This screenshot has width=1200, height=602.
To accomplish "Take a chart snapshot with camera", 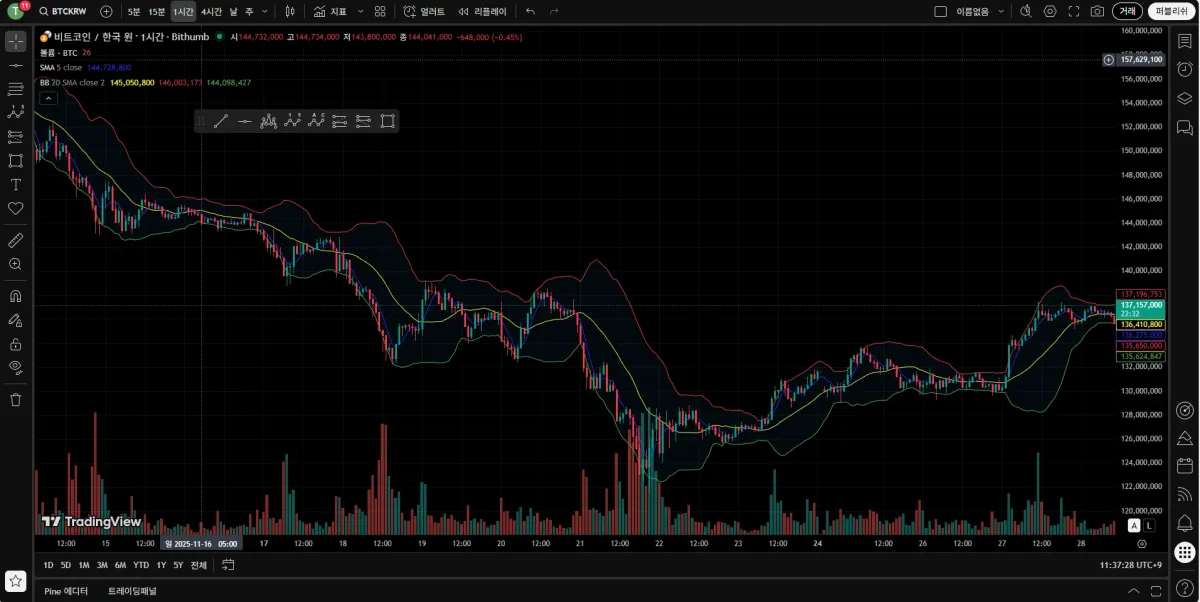I will (1097, 11).
